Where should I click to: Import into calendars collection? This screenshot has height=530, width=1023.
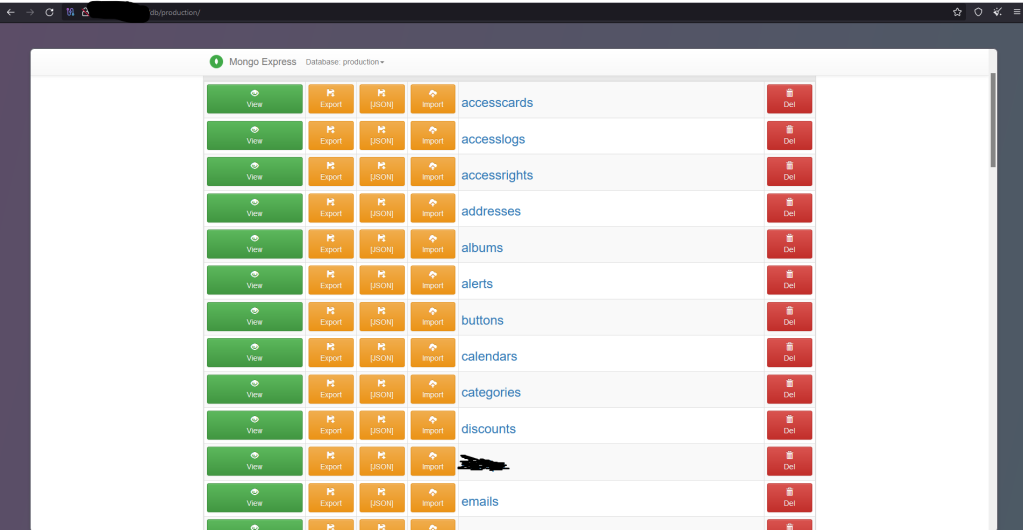pos(433,352)
